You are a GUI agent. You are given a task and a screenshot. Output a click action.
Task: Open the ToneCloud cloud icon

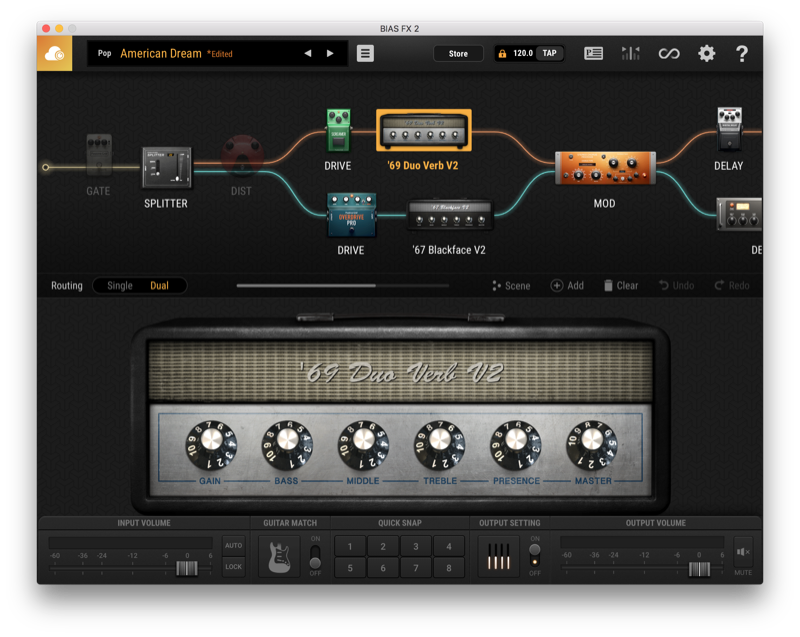pyautogui.click(x=55, y=54)
